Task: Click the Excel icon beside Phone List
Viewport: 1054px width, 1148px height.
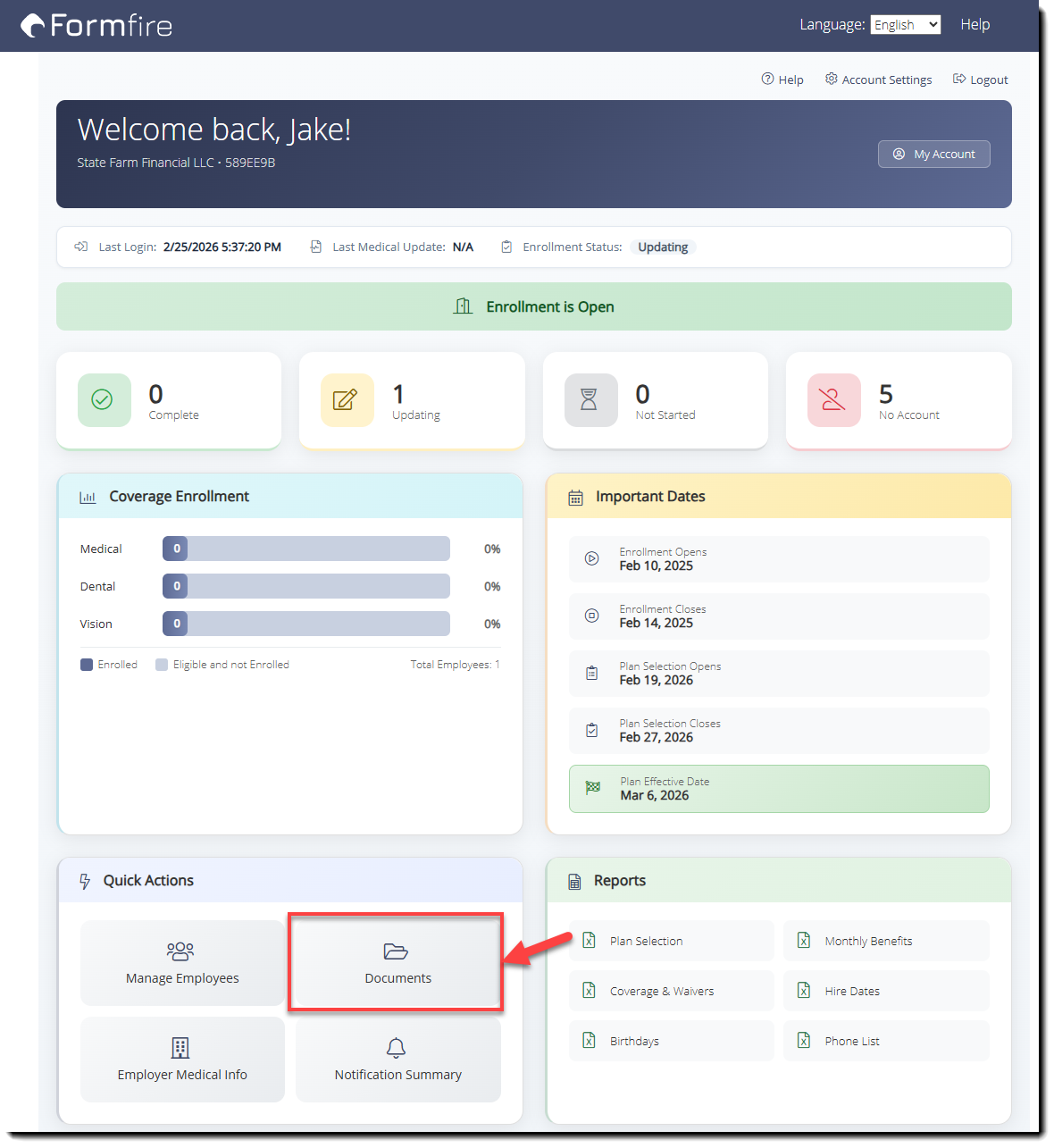Action: [x=803, y=1040]
